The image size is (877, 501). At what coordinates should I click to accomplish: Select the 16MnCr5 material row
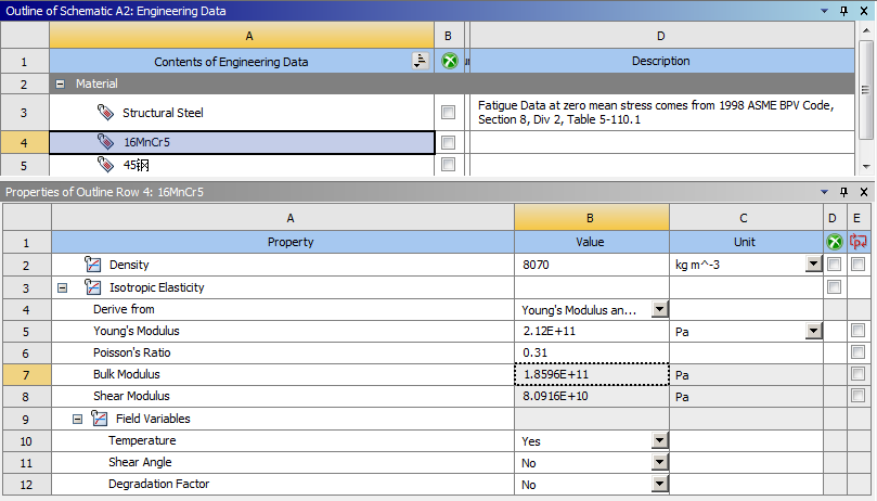point(242,143)
